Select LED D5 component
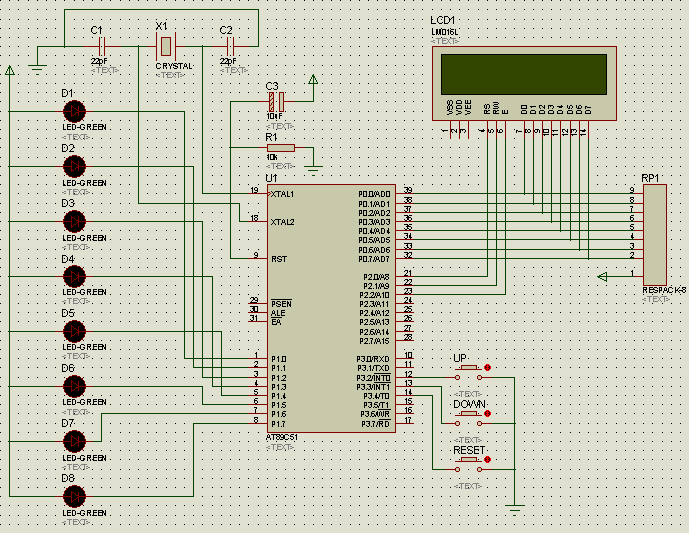Viewport: 689px width, 533px height. click(74, 331)
